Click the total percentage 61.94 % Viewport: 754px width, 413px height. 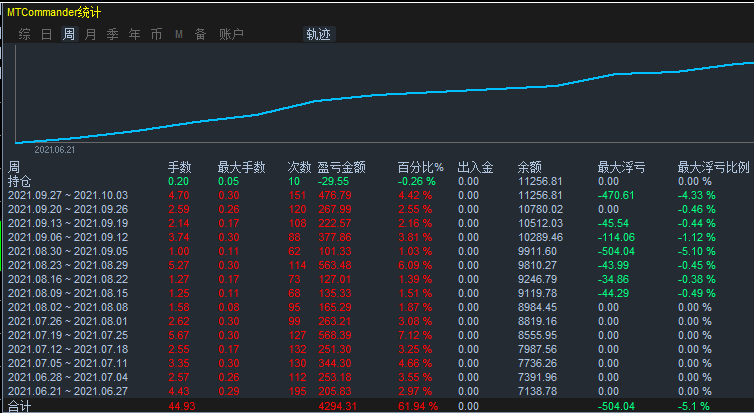click(417, 406)
